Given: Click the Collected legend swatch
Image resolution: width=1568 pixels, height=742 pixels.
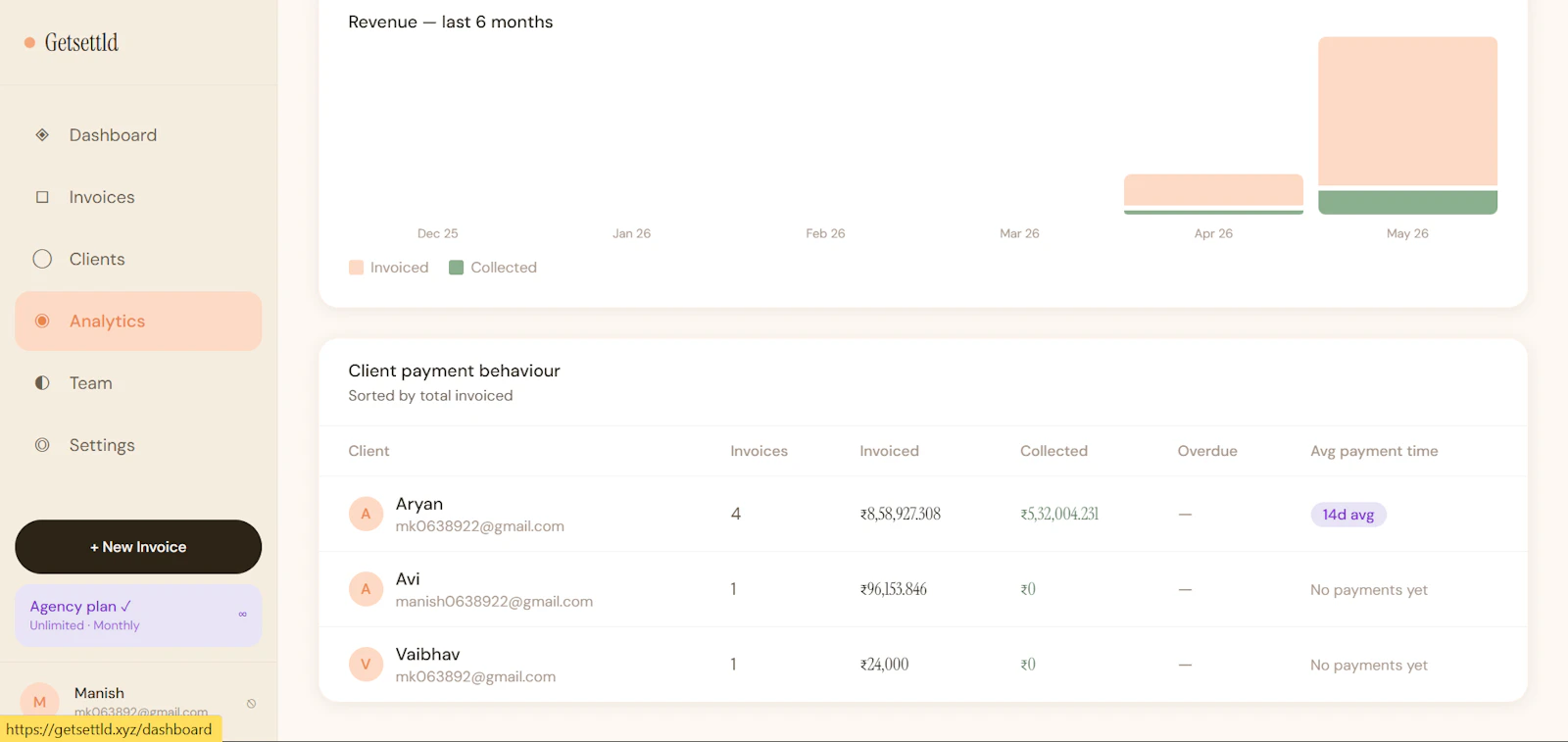Looking at the screenshot, I should pos(456,268).
